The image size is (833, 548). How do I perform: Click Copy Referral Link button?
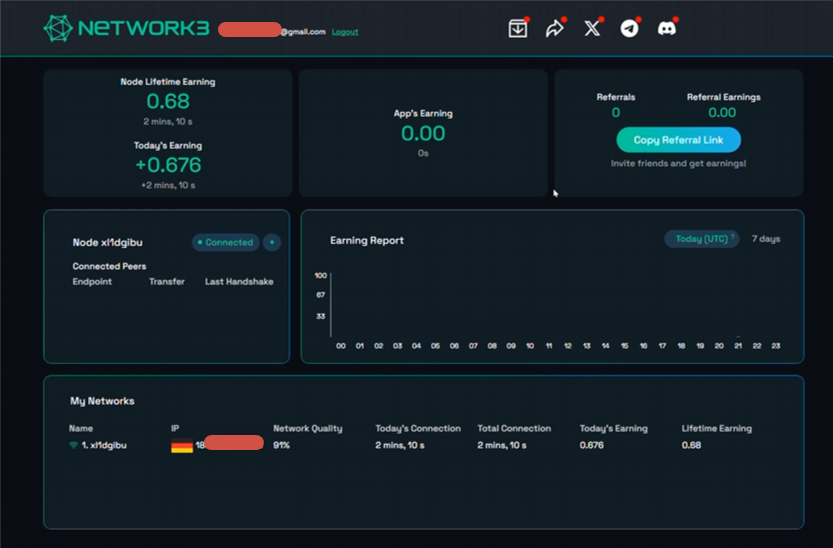pos(678,140)
